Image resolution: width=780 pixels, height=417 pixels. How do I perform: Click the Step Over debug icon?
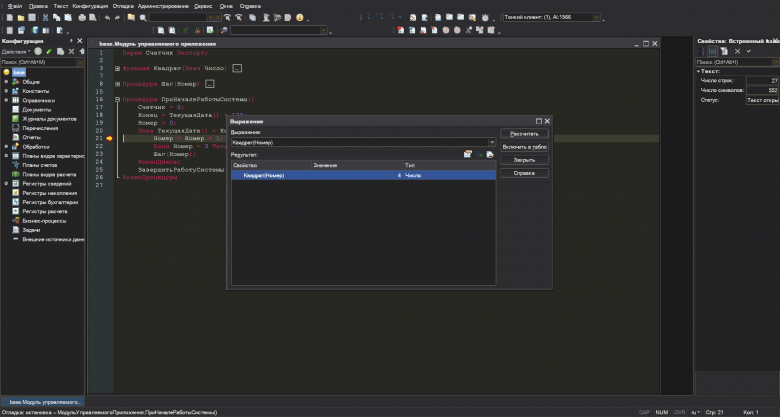point(379,17)
